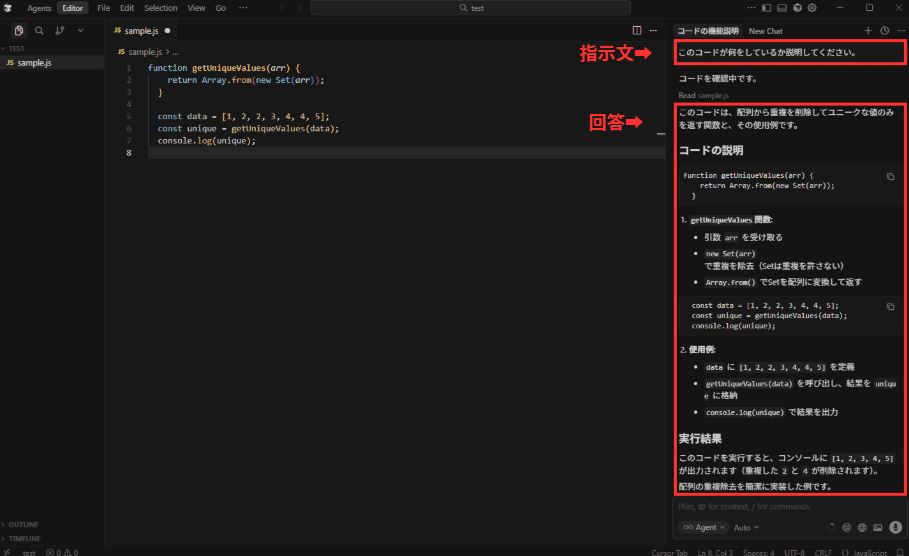The height and width of the screenshot is (556, 909).
Task: Start voice input with microphone button
Action: [x=896, y=527]
